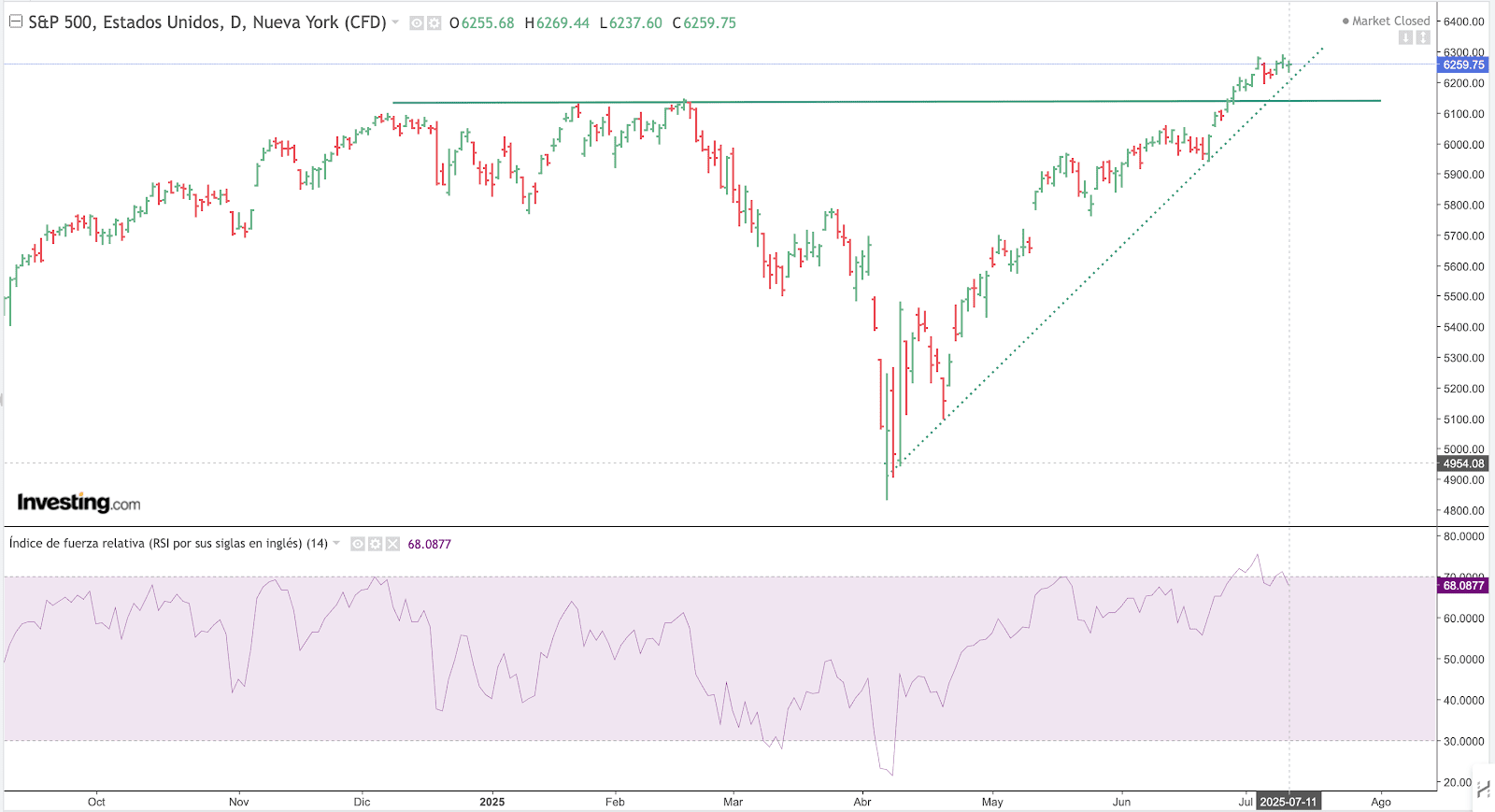Click the 4800.00 price scale label
This screenshot has width=1495, height=812.
coord(1463,511)
